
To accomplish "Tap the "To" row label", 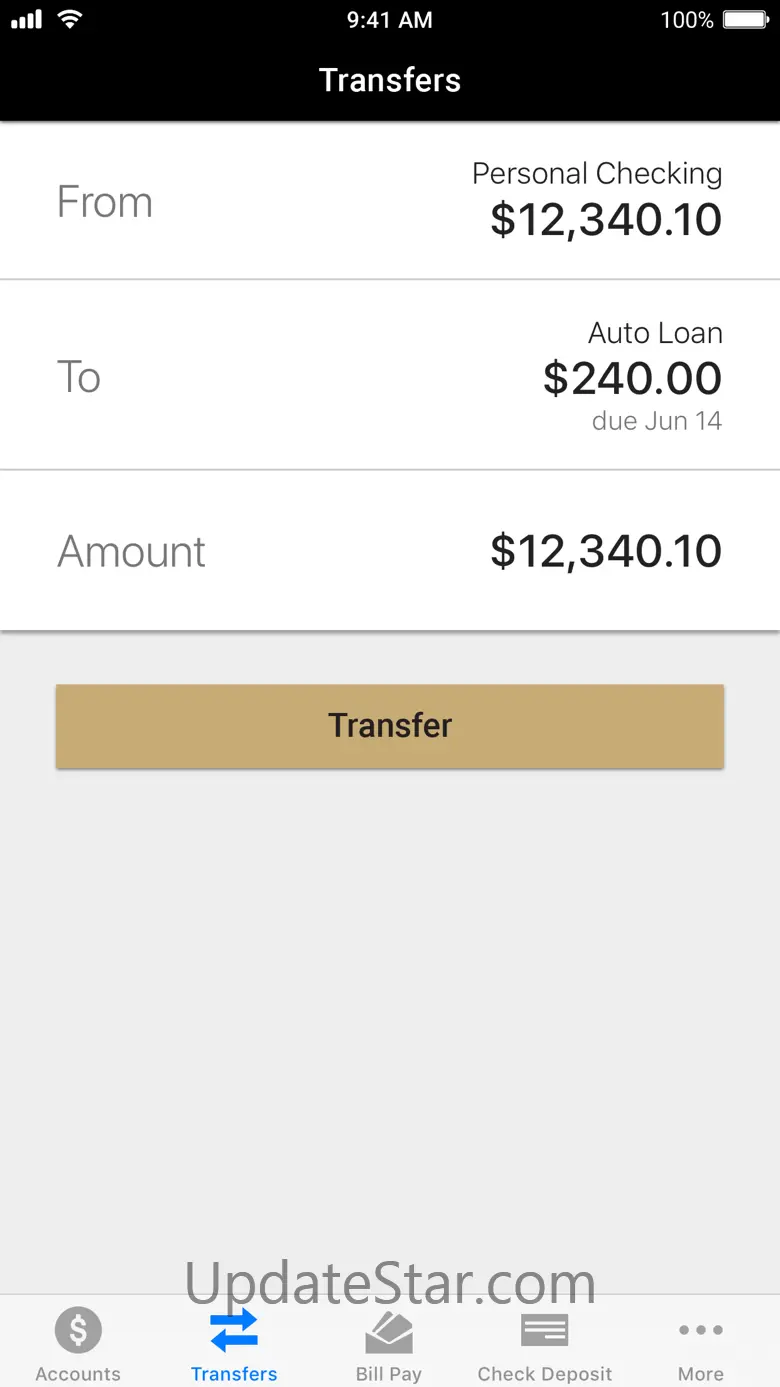I will [x=79, y=377].
